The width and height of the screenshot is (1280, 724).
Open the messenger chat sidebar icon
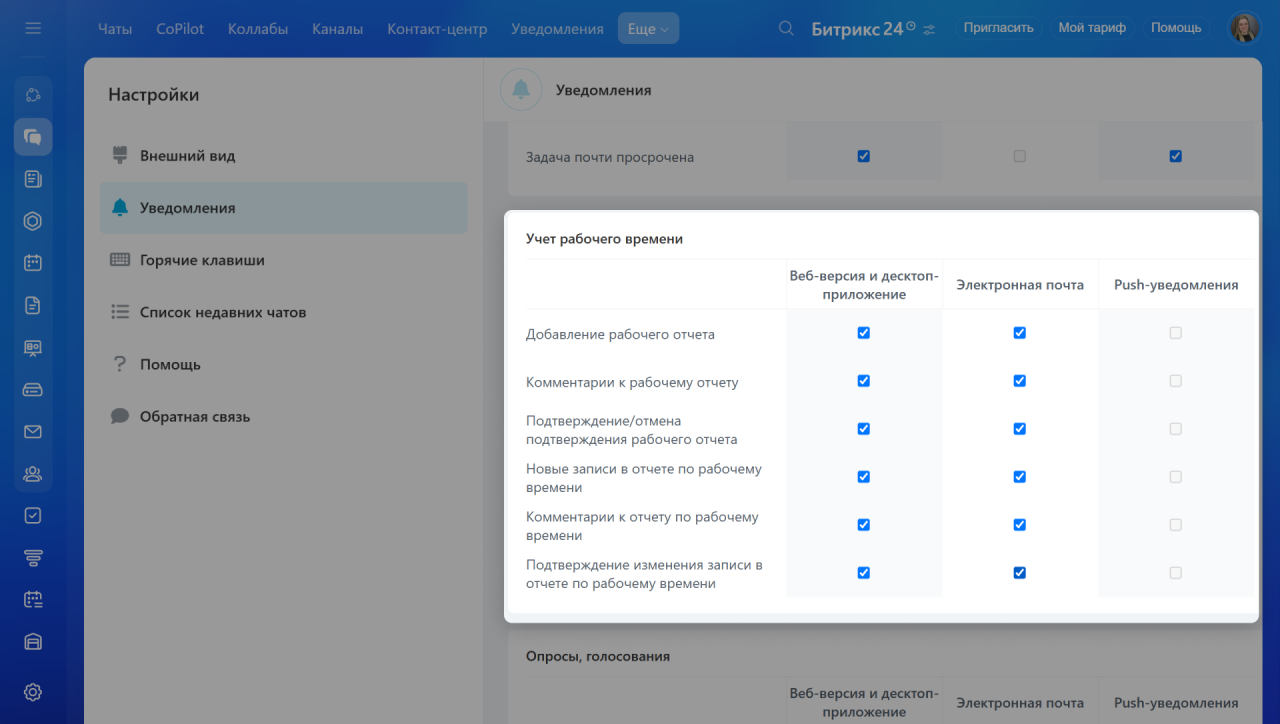point(33,137)
